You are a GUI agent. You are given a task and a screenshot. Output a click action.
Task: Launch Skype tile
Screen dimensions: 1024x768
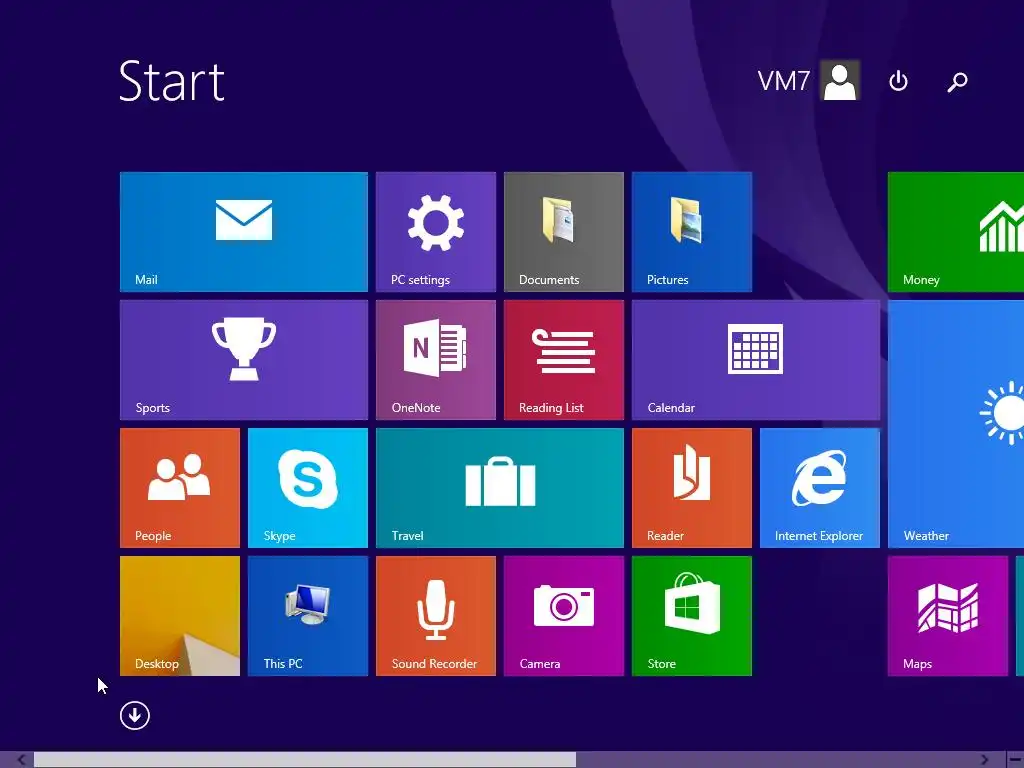[308, 488]
